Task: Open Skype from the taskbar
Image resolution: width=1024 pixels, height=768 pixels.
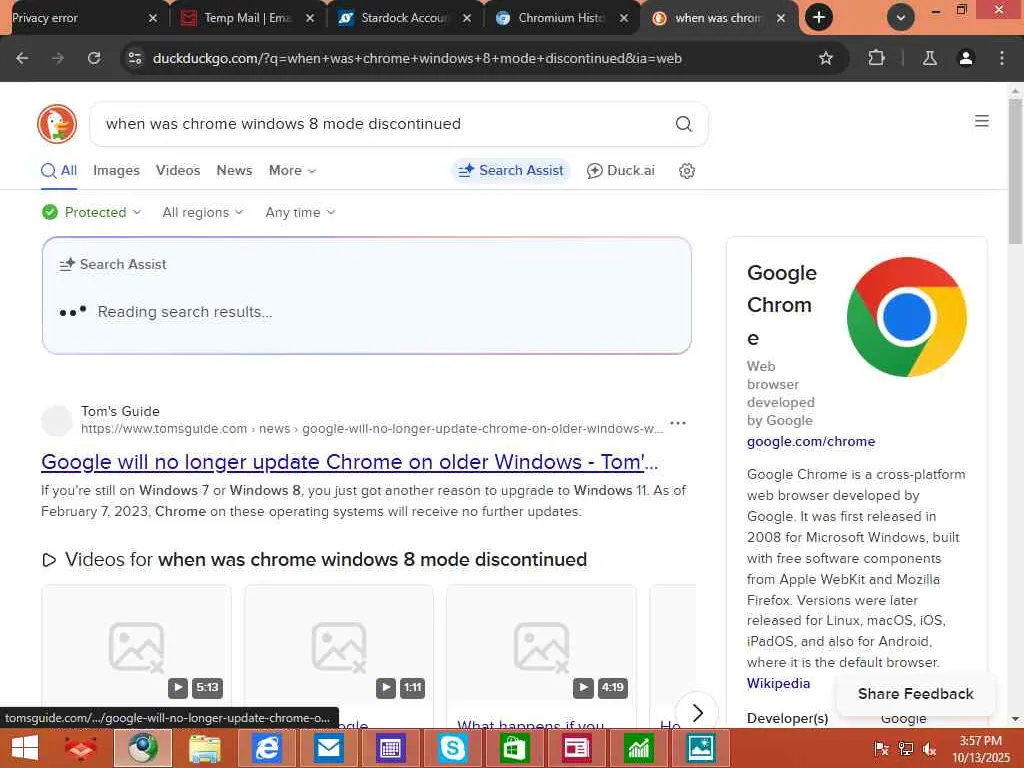Action: pos(452,748)
